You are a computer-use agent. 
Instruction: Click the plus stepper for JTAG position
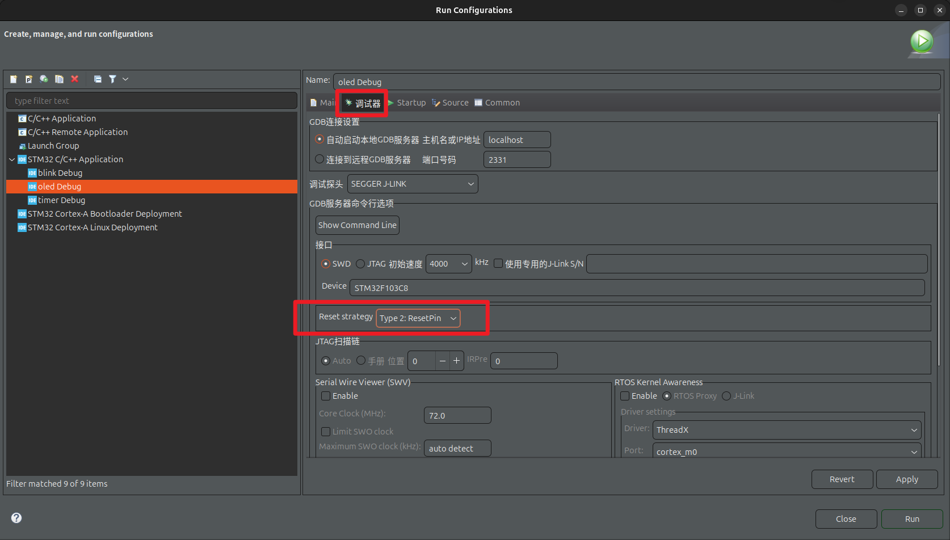[457, 361]
